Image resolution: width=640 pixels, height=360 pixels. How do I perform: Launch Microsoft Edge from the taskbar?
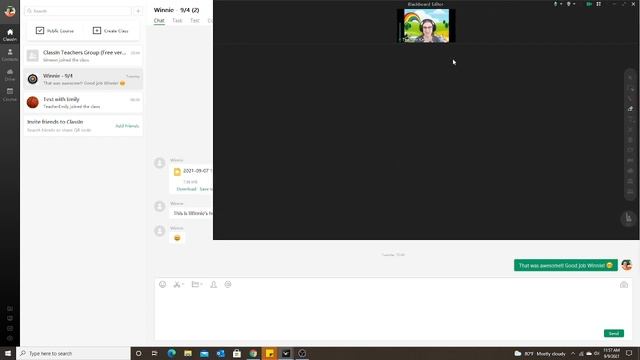click(171, 353)
